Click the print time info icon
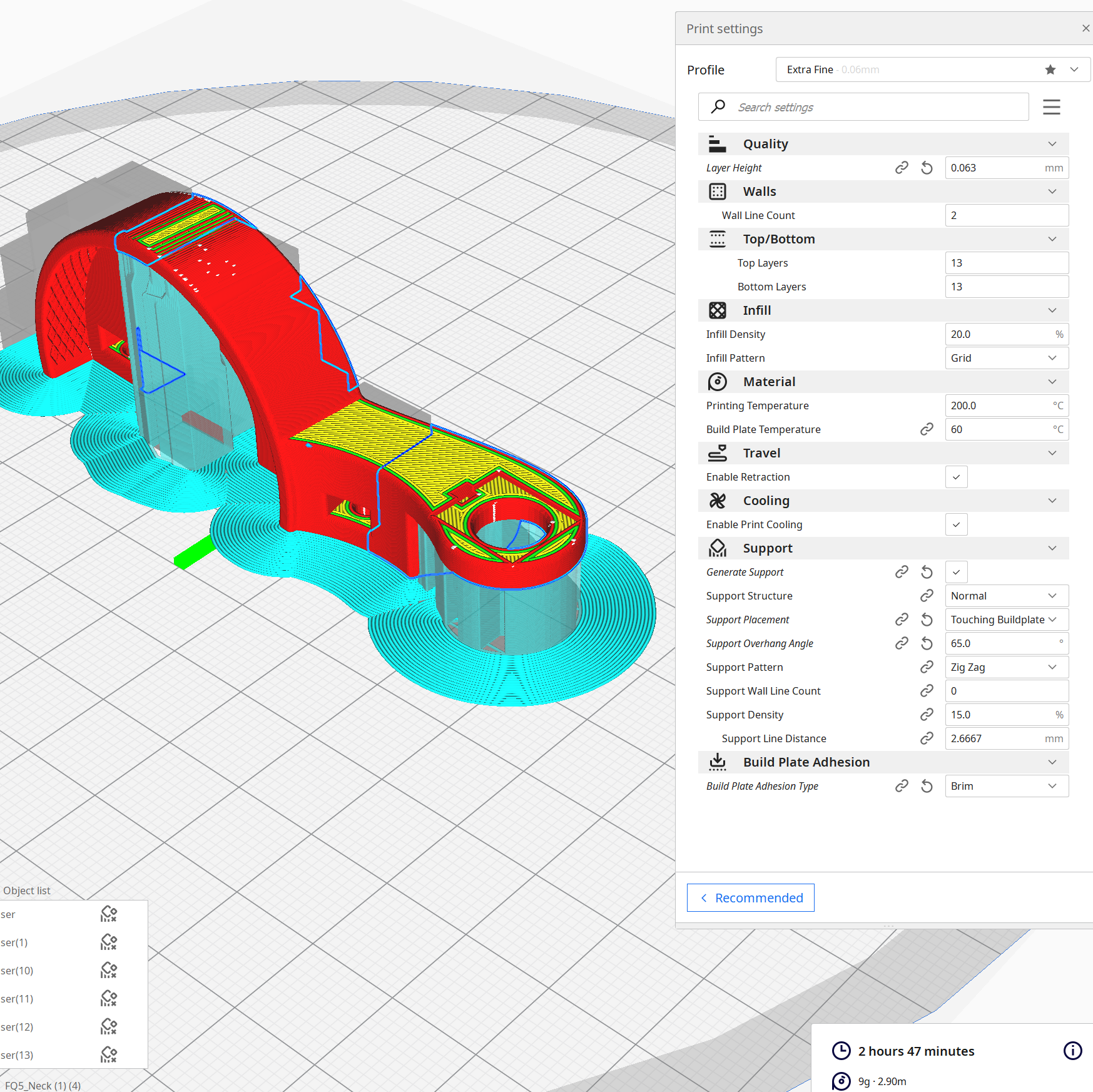 point(1072,1051)
